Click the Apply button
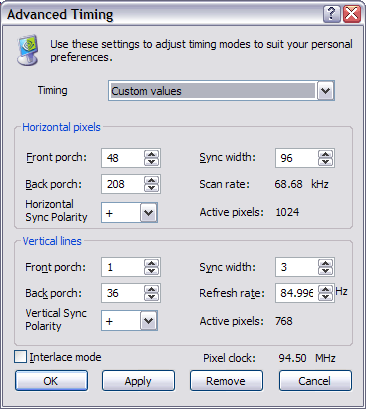The height and width of the screenshot is (409, 366). 138,380
